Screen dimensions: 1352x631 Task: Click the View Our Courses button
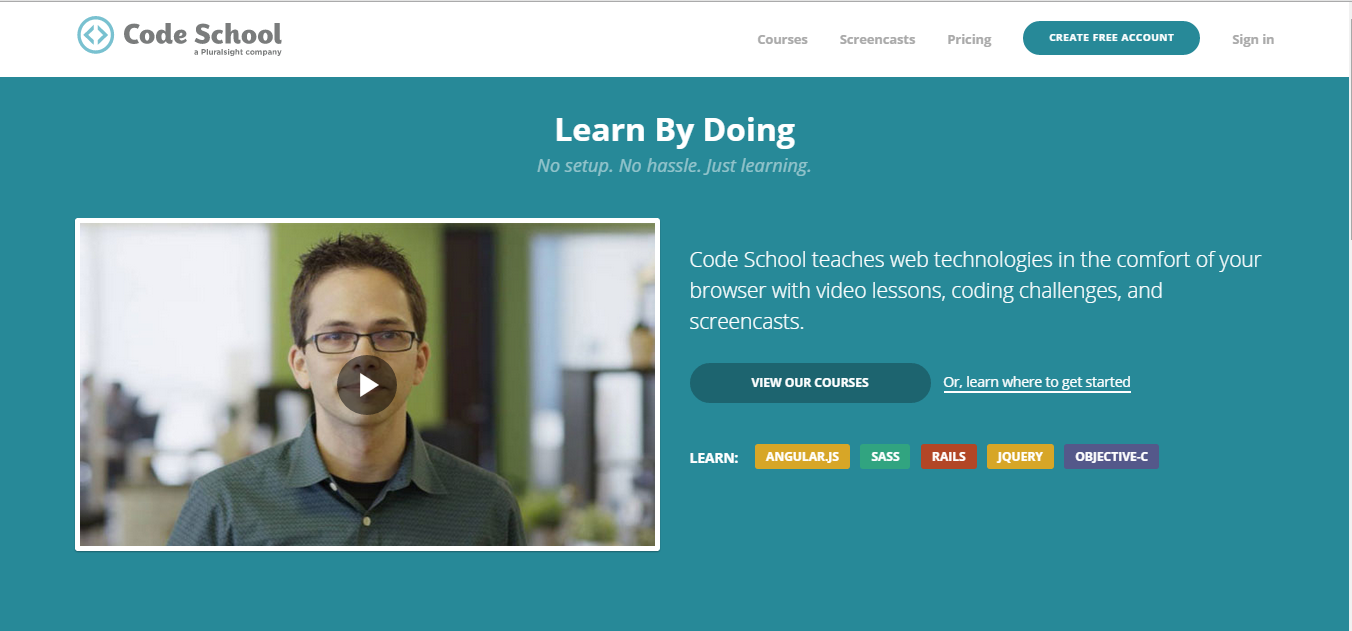[x=810, y=383]
